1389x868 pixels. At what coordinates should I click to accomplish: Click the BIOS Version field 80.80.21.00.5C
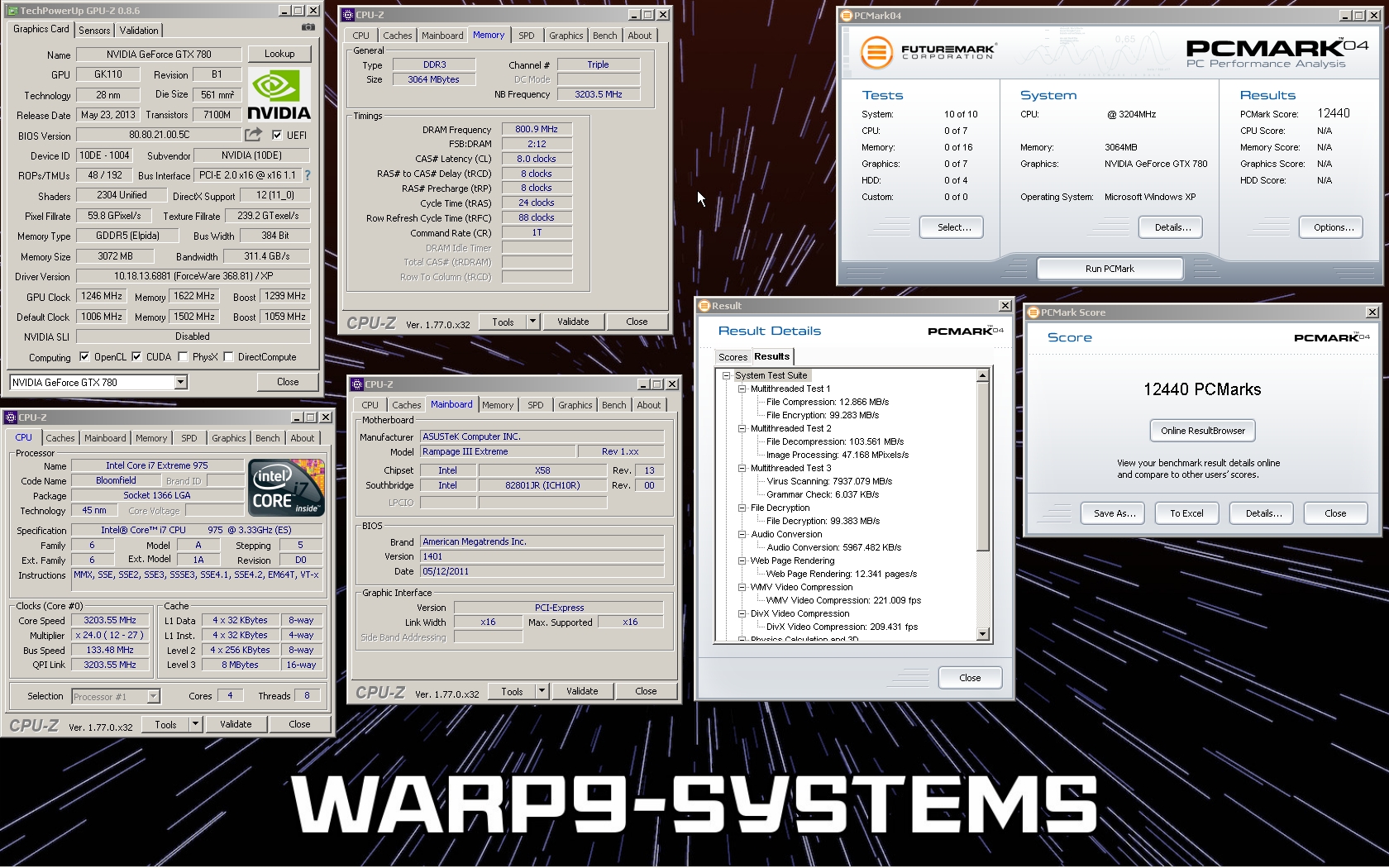pos(159,135)
